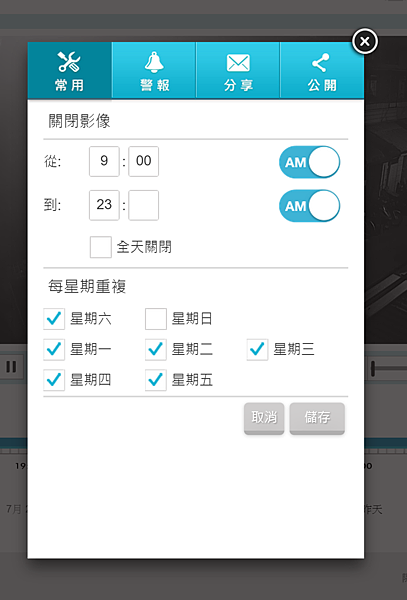Click the 儲存 button

pyautogui.click(x=317, y=418)
